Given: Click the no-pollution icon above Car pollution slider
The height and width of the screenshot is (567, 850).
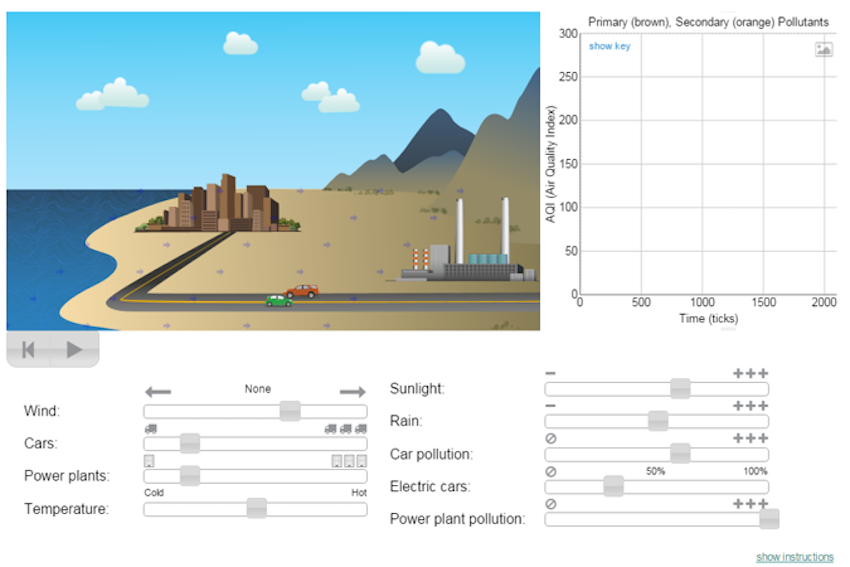Looking at the screenshot, I should (550, 439).
